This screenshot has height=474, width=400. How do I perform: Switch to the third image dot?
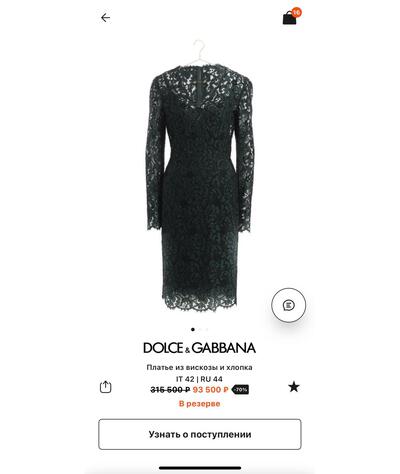[207, 329]
